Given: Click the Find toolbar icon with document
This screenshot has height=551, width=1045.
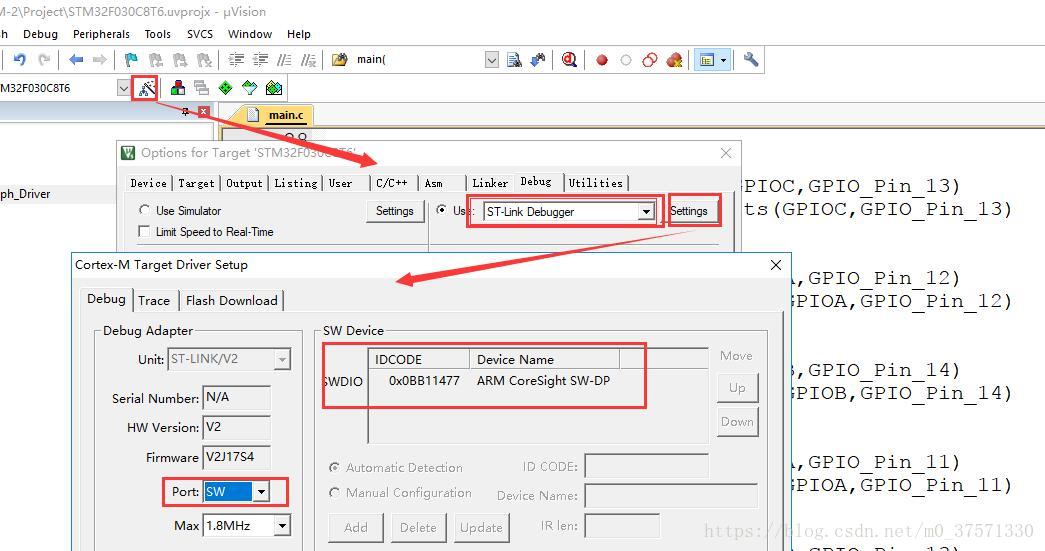Looking at the screenshot, I should pos(514,60).
